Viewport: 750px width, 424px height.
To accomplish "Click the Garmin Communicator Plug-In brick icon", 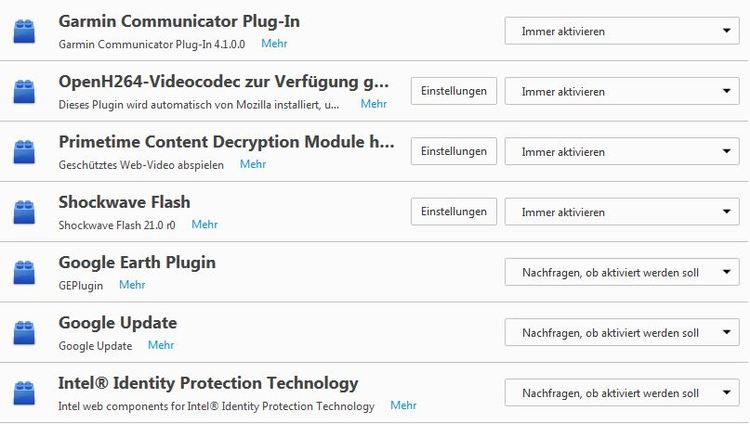I will (24, 31).
